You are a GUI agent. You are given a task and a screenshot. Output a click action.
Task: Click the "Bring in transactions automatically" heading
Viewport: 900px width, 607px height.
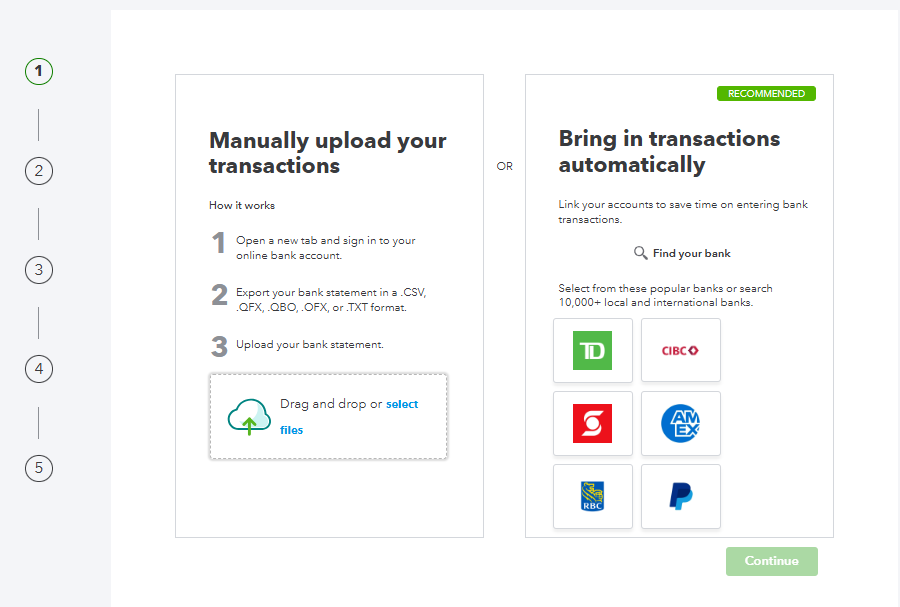tap(669, 151)
